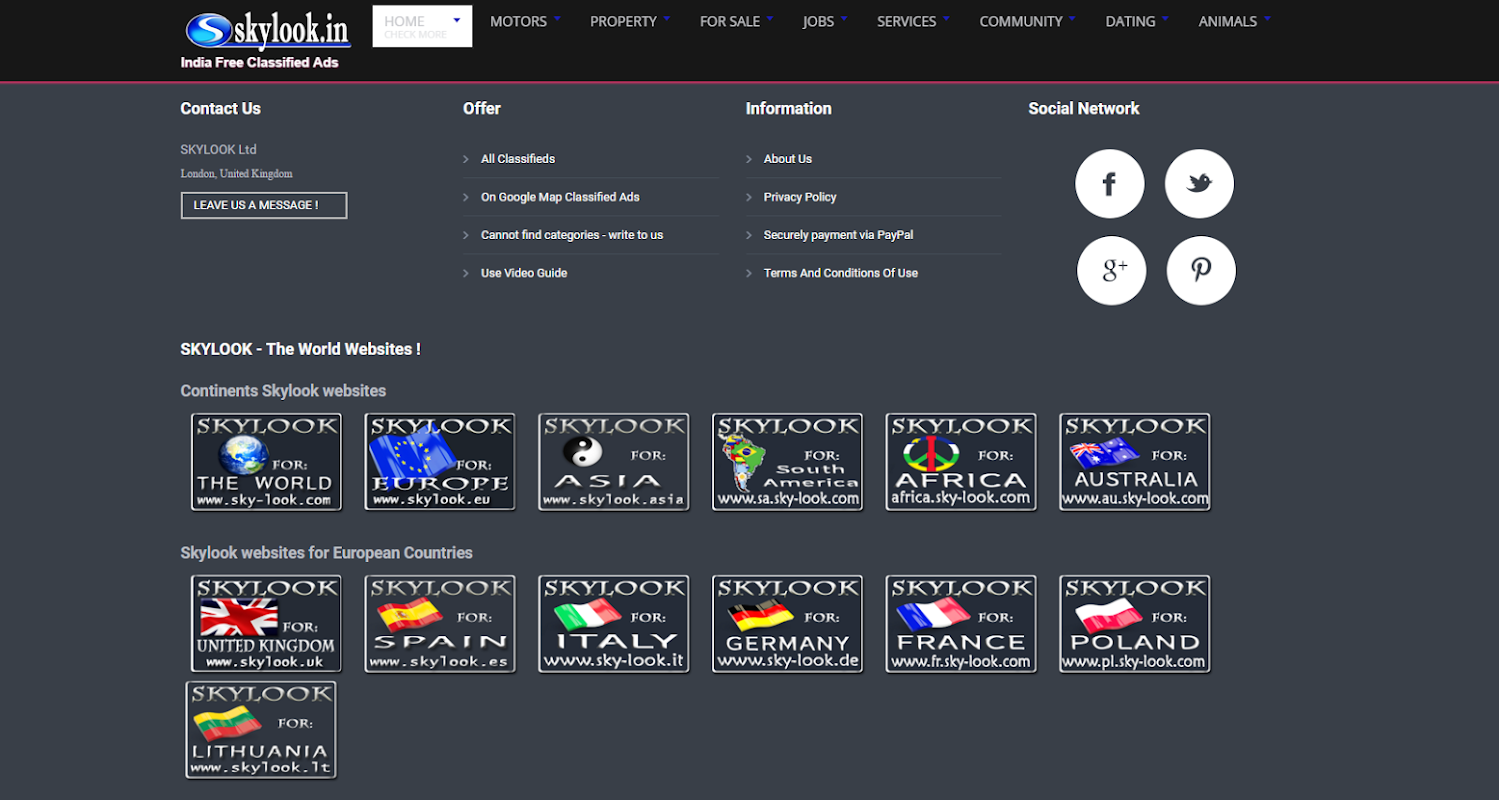Viewport: 1499px width, 800px height.
Task: Click the London, United Kingdom address text
Action: pos(236,174)
